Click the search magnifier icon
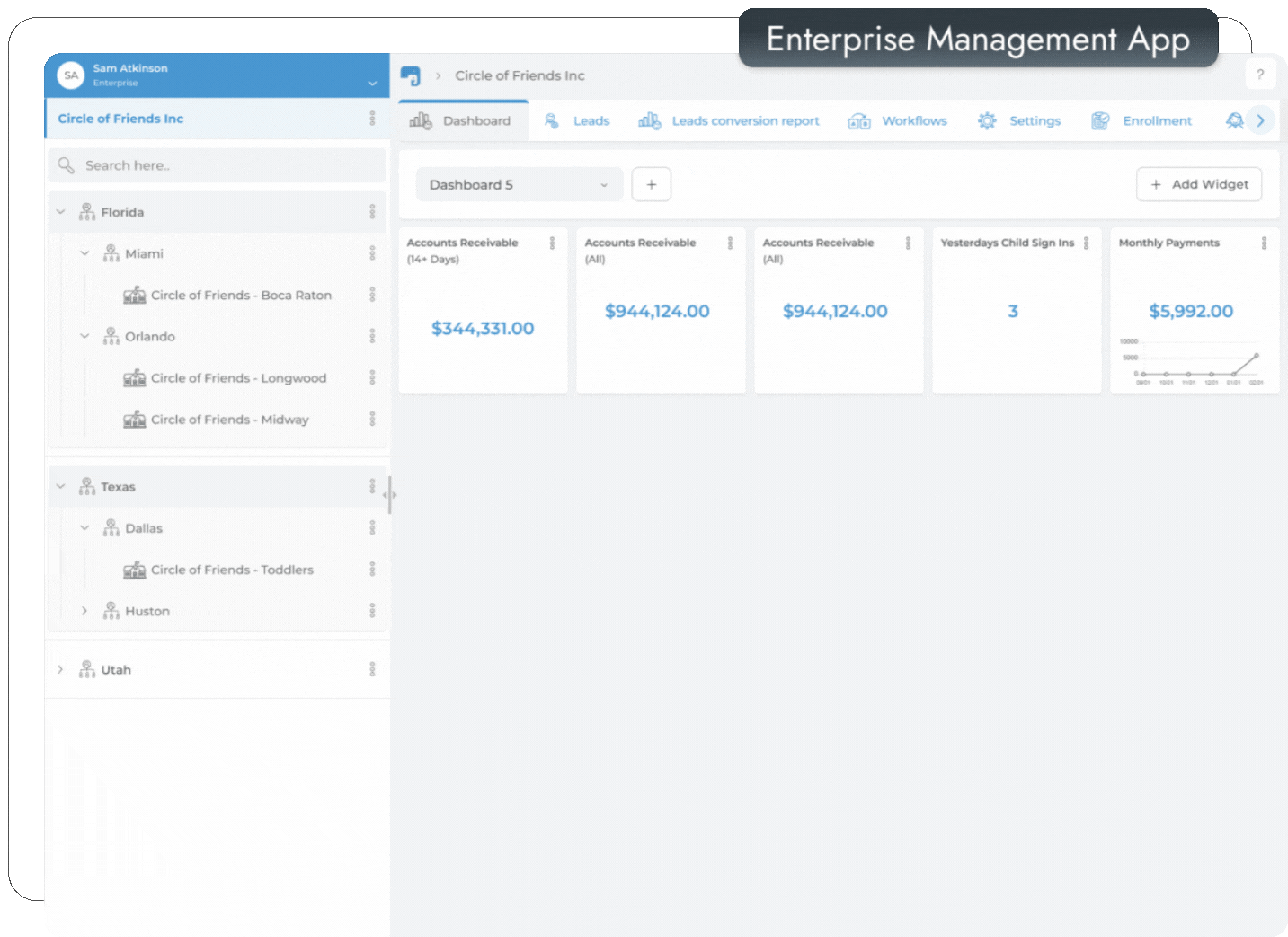Image resolution: width=1288 pixels, height=937 pixels. point(66,165)
